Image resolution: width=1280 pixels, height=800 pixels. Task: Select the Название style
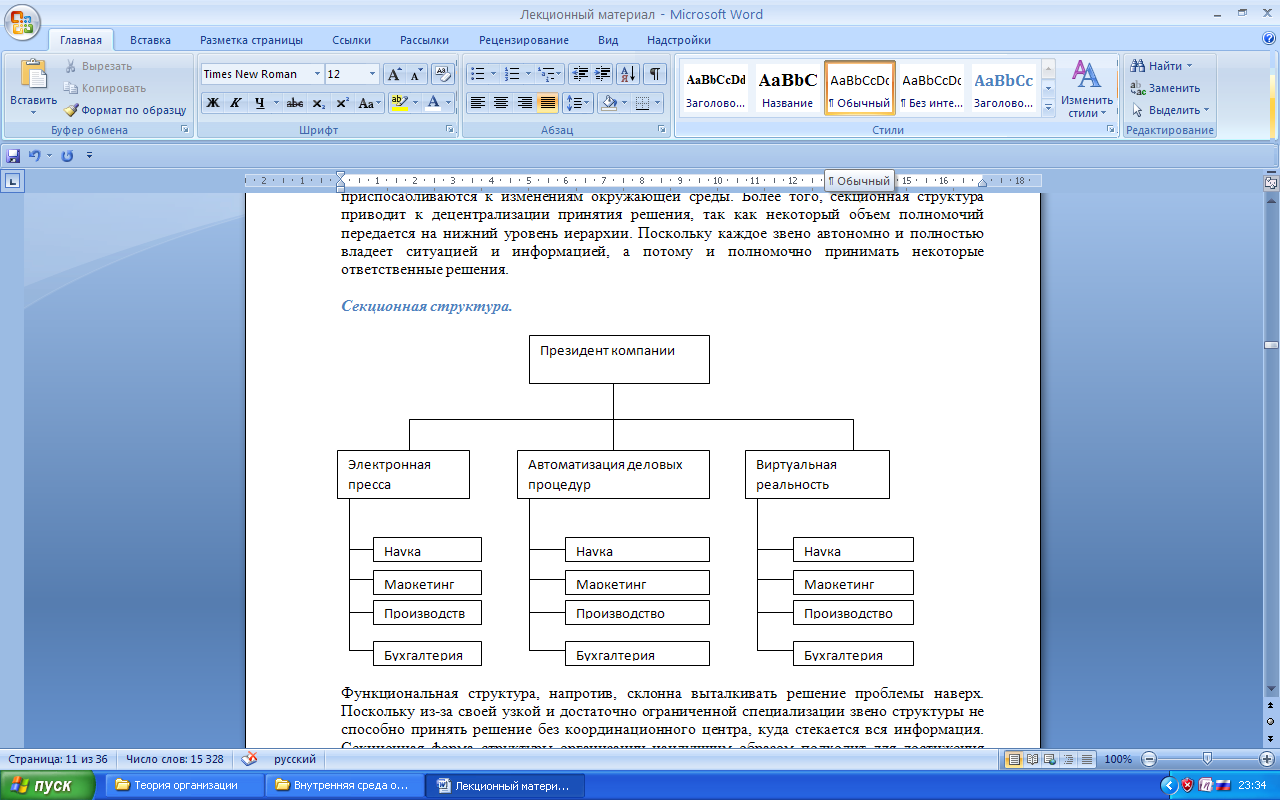pos(788,88)
